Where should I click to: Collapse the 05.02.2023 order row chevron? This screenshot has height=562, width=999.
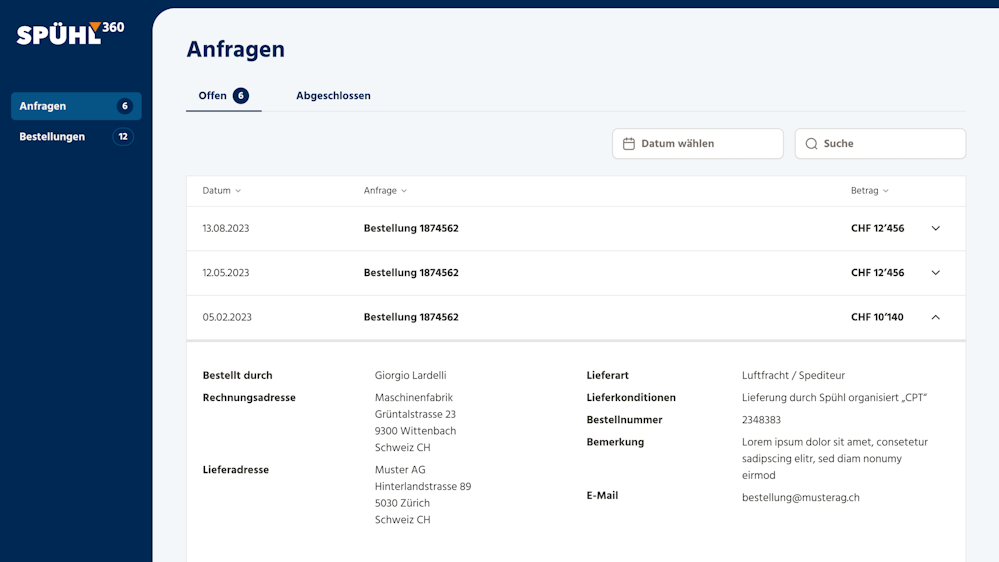coord(935,317)
